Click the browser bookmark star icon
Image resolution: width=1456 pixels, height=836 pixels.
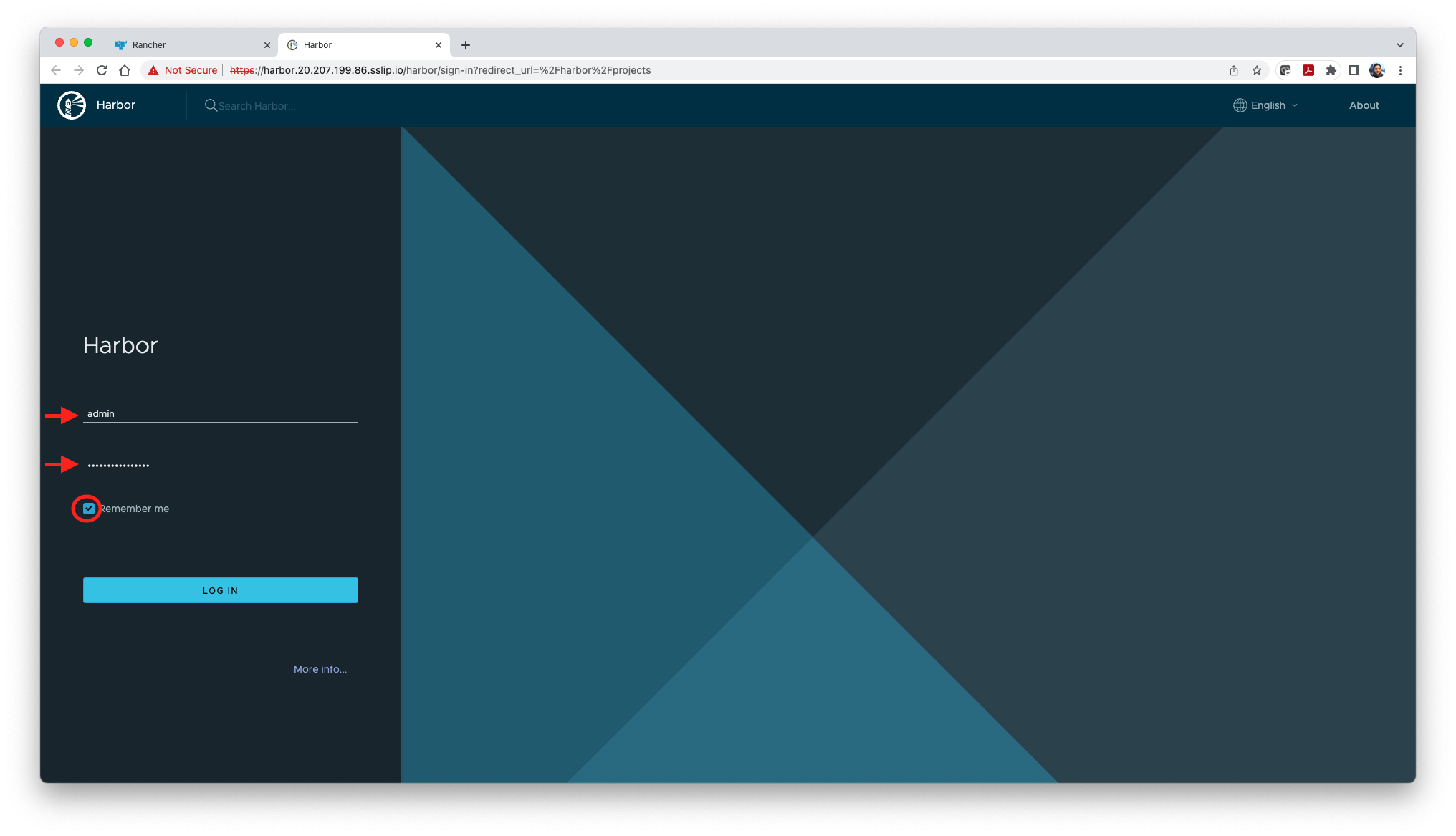click(1257, 70)
